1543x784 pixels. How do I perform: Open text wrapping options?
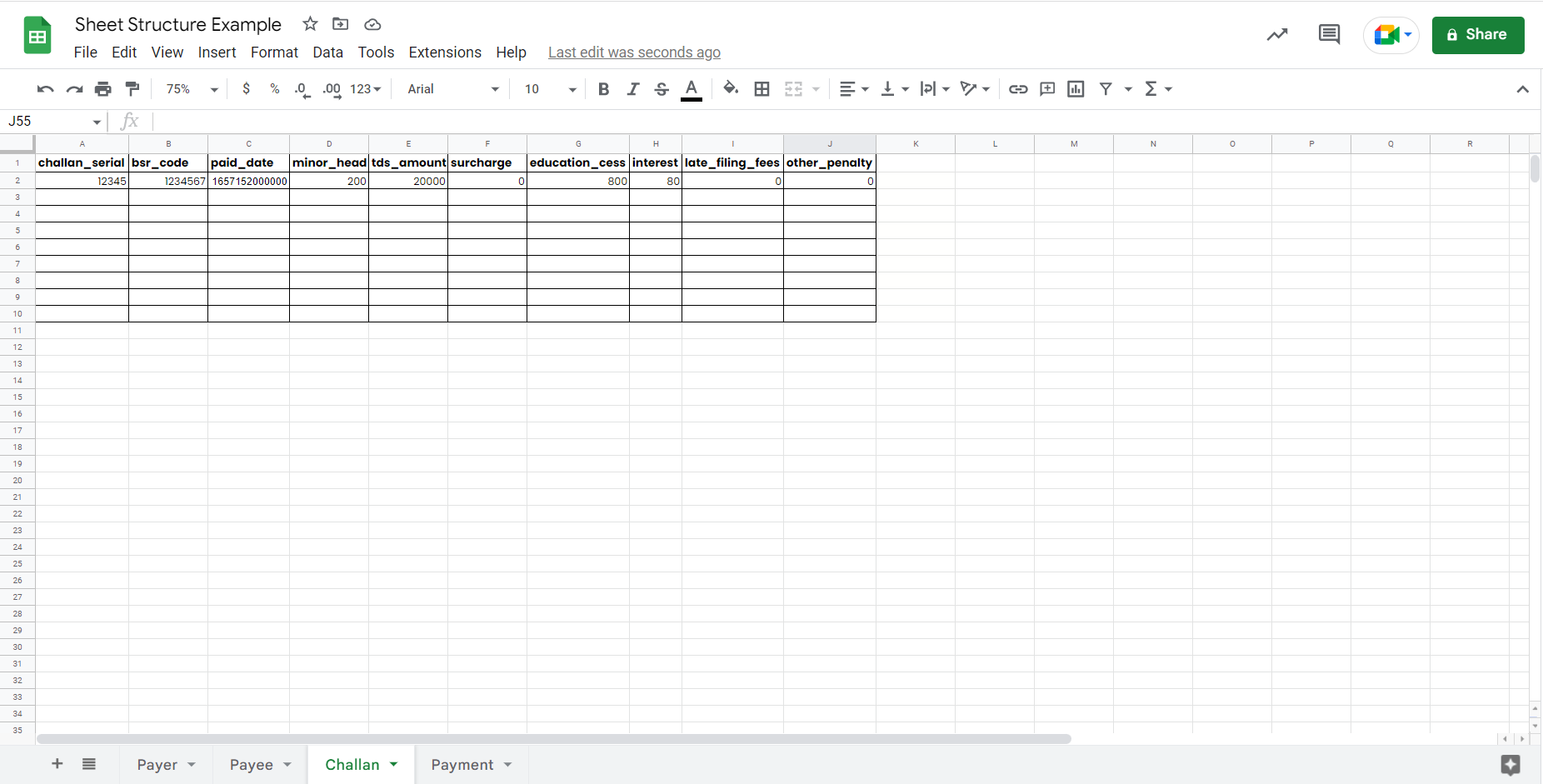pos(935,89)
